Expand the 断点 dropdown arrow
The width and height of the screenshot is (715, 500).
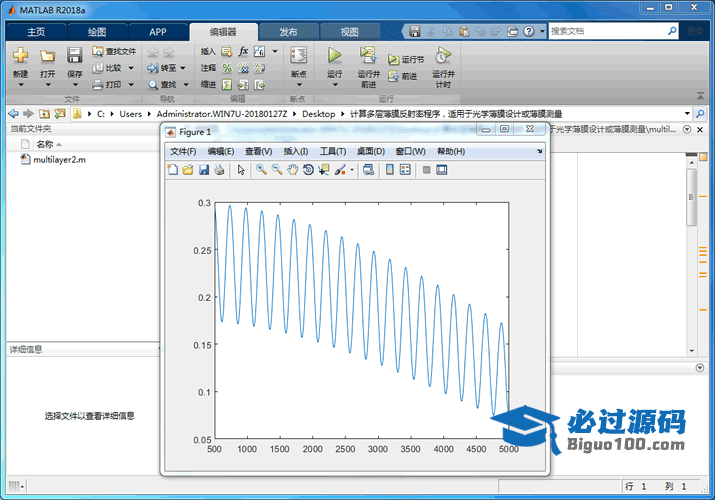299,85
